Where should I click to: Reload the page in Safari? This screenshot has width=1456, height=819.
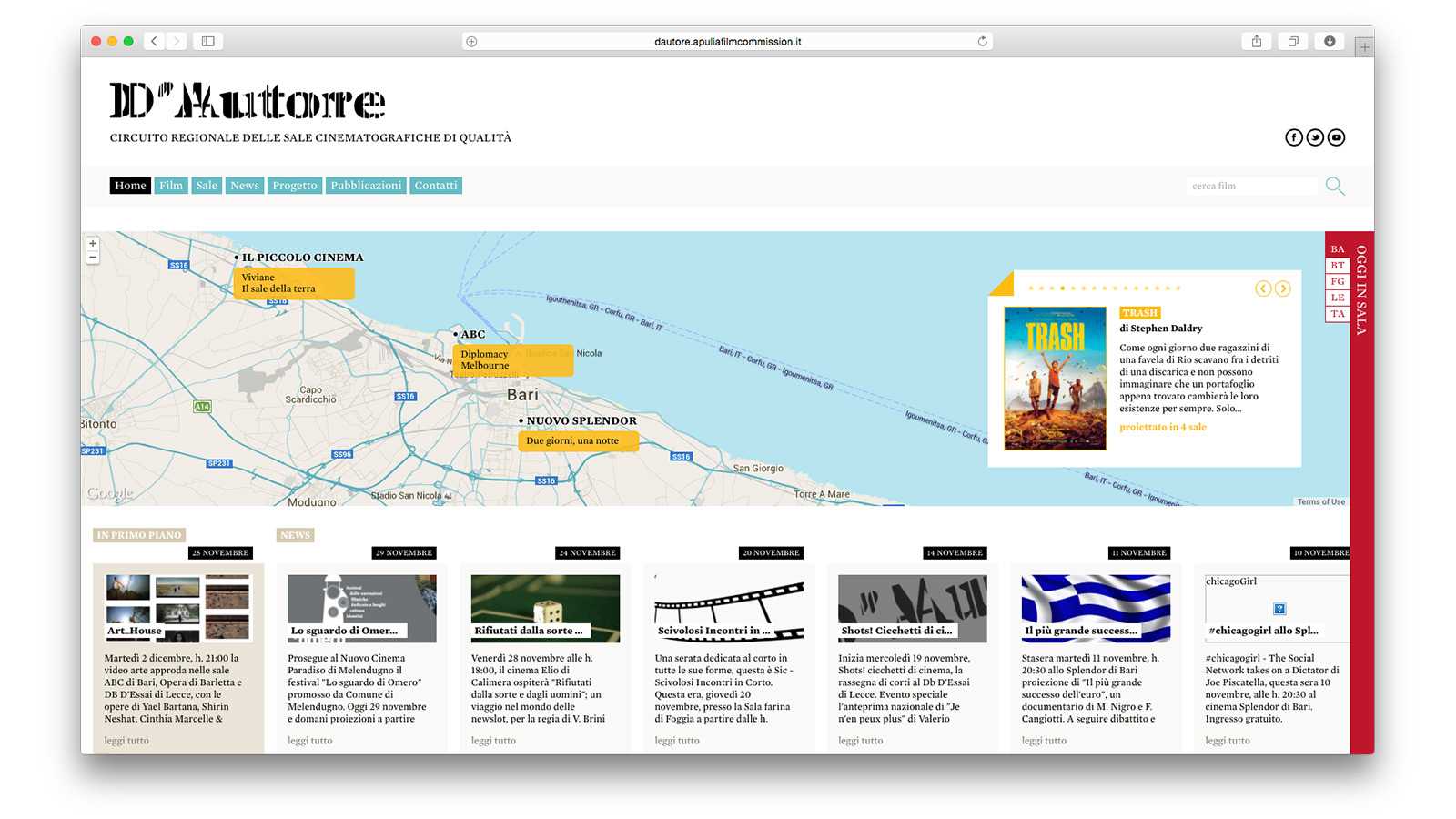tap(982, 41)
